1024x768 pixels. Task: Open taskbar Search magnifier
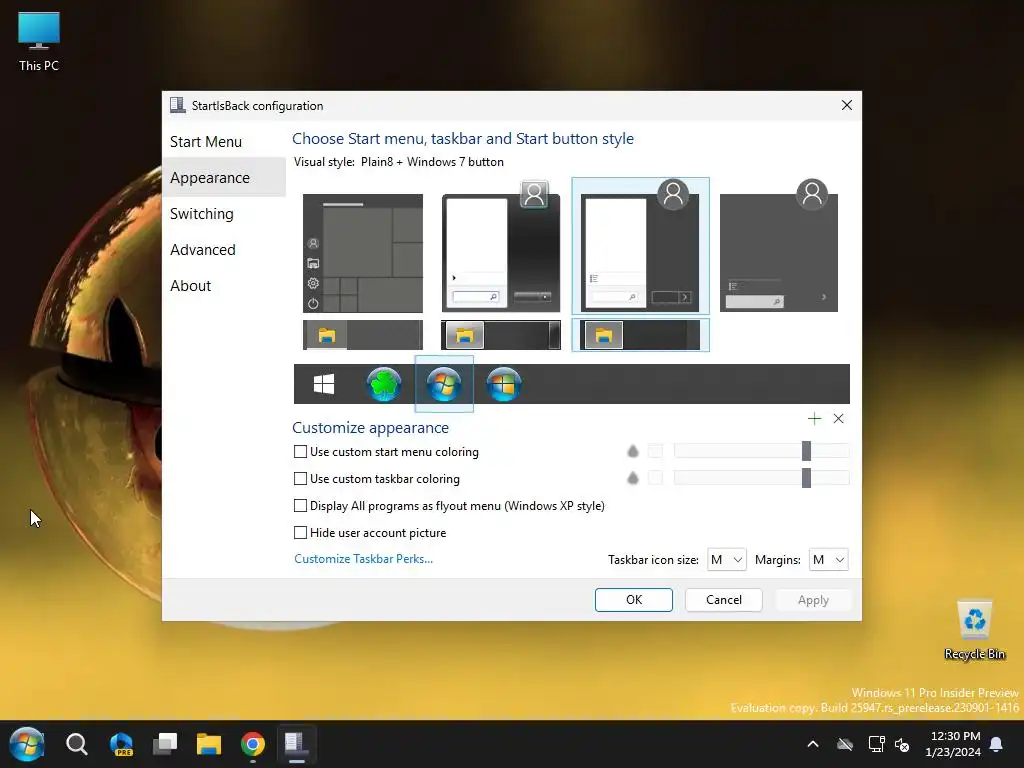pyautogui.click(x=76, y=744)
